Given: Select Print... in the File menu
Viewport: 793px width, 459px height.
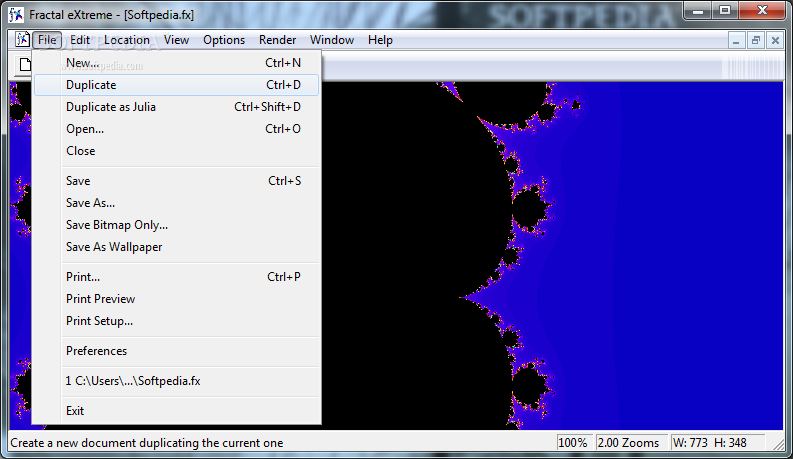Looking at the screenshot, I should tap(177, 277).
